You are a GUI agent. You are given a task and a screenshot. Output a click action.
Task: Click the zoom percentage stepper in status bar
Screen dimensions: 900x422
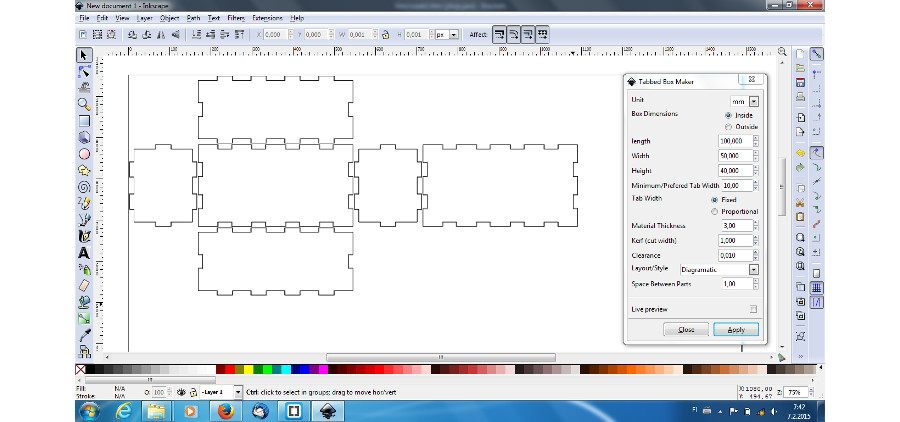click(x=812, y=392)
